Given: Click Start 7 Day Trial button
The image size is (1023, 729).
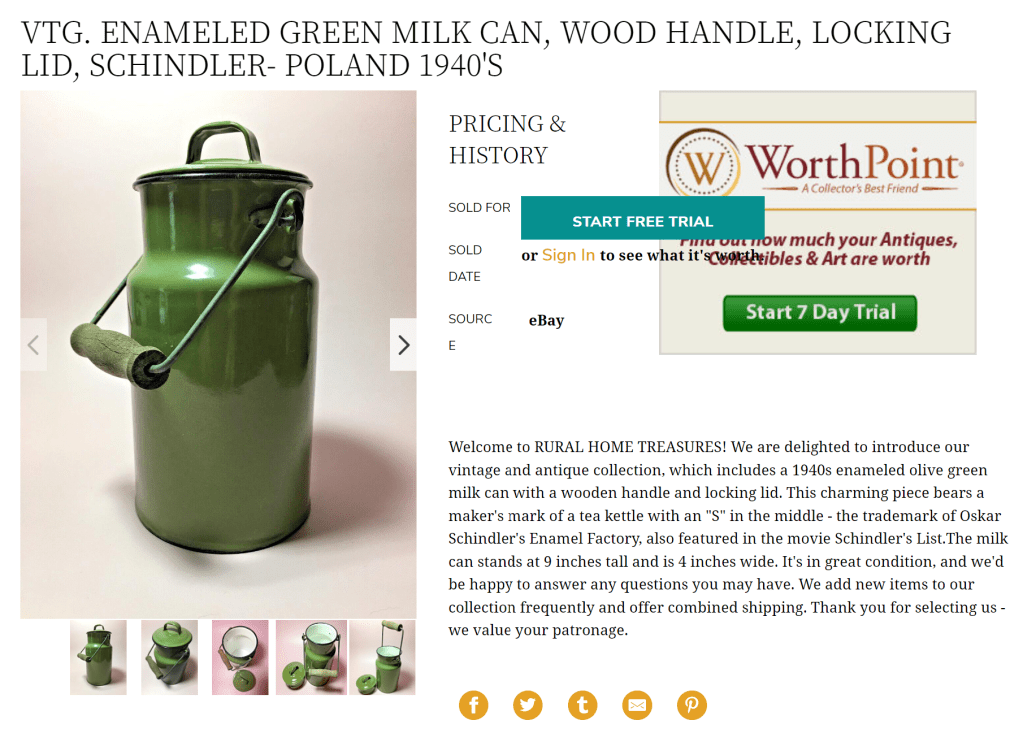Looking at the screenshot, I should [x=820, y=313].
